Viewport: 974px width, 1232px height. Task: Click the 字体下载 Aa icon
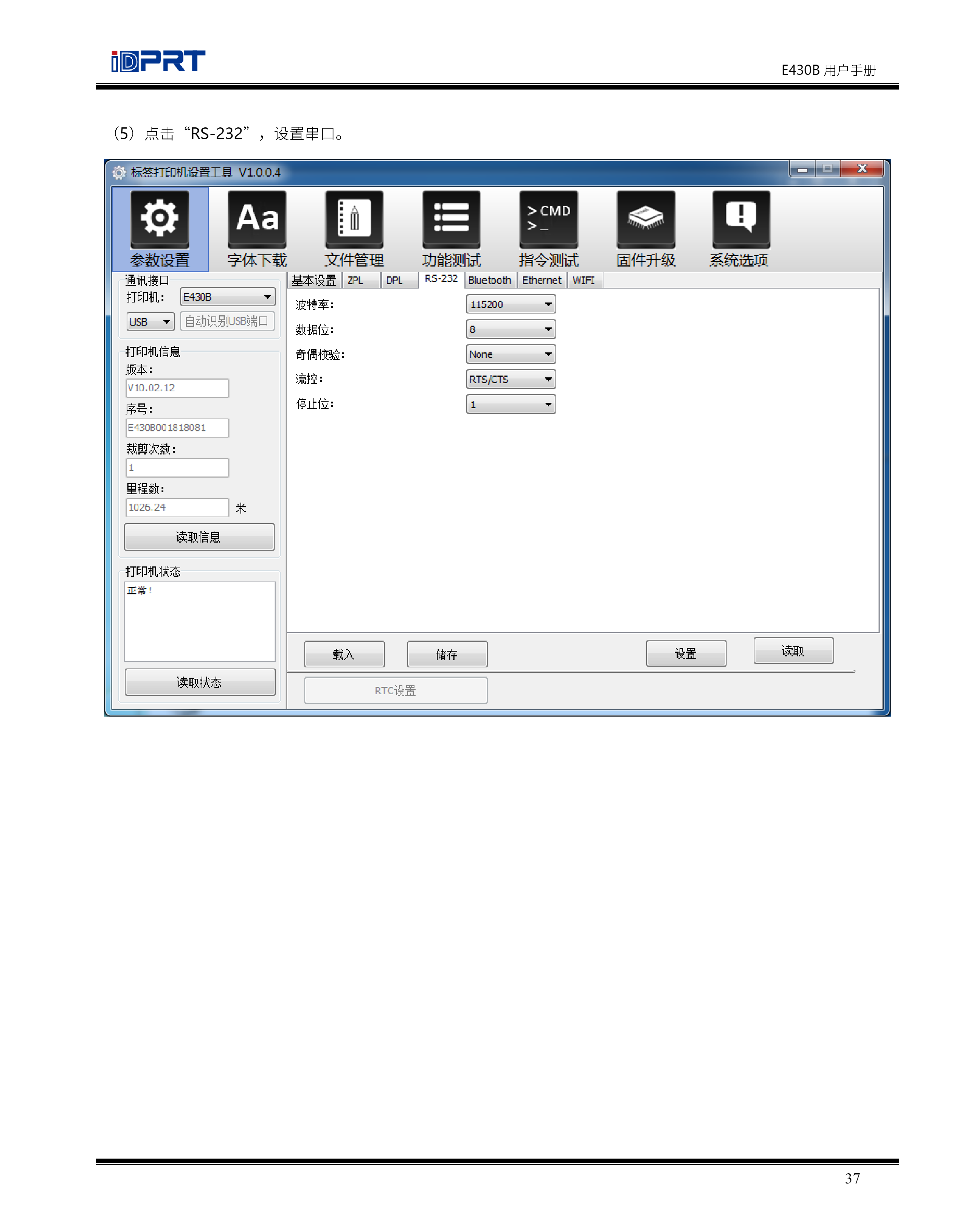point(257,219)
